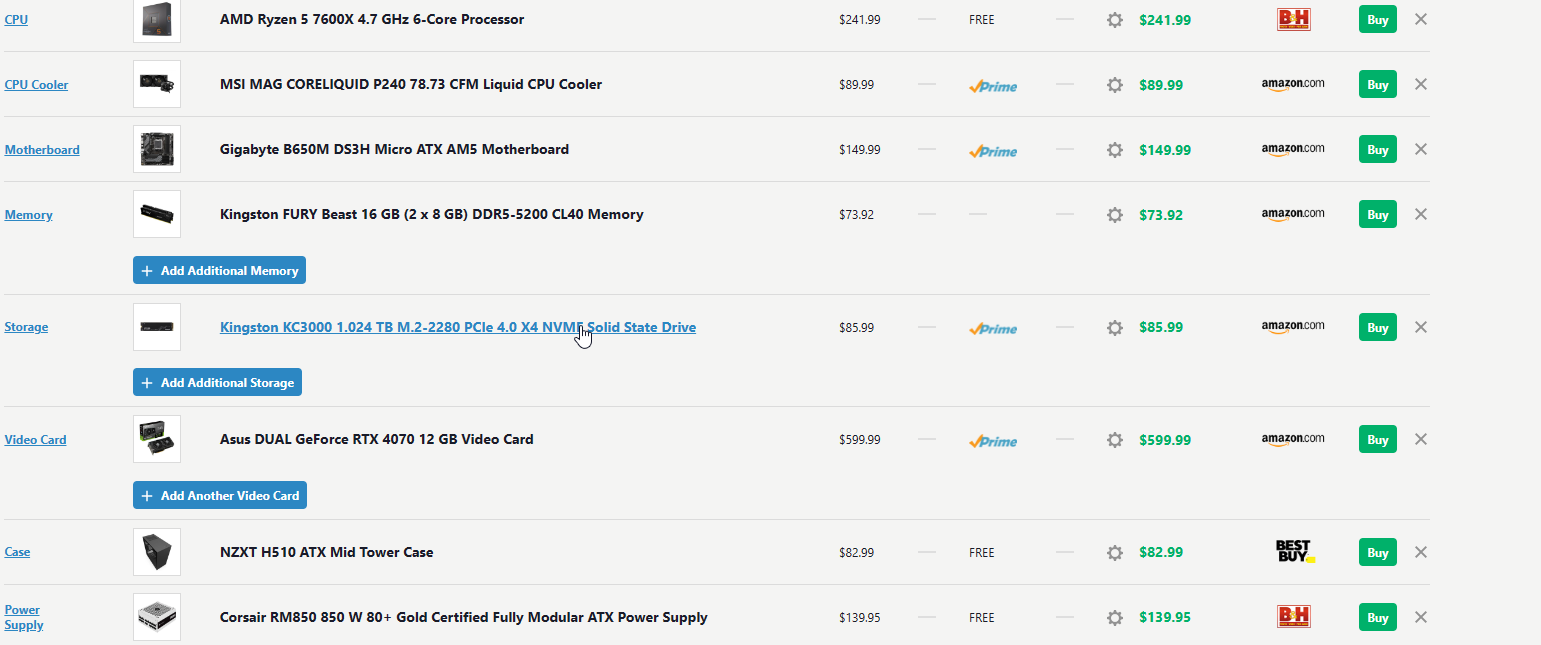Click the Amazon logo in Motherboard row

click(1293, 149)
